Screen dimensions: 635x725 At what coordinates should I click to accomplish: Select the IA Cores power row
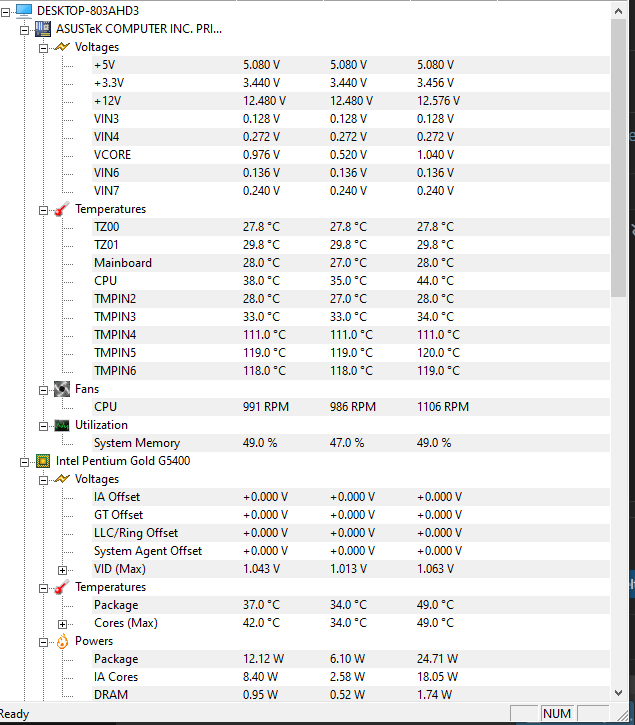pyautogui.click(x=351, y=677)
